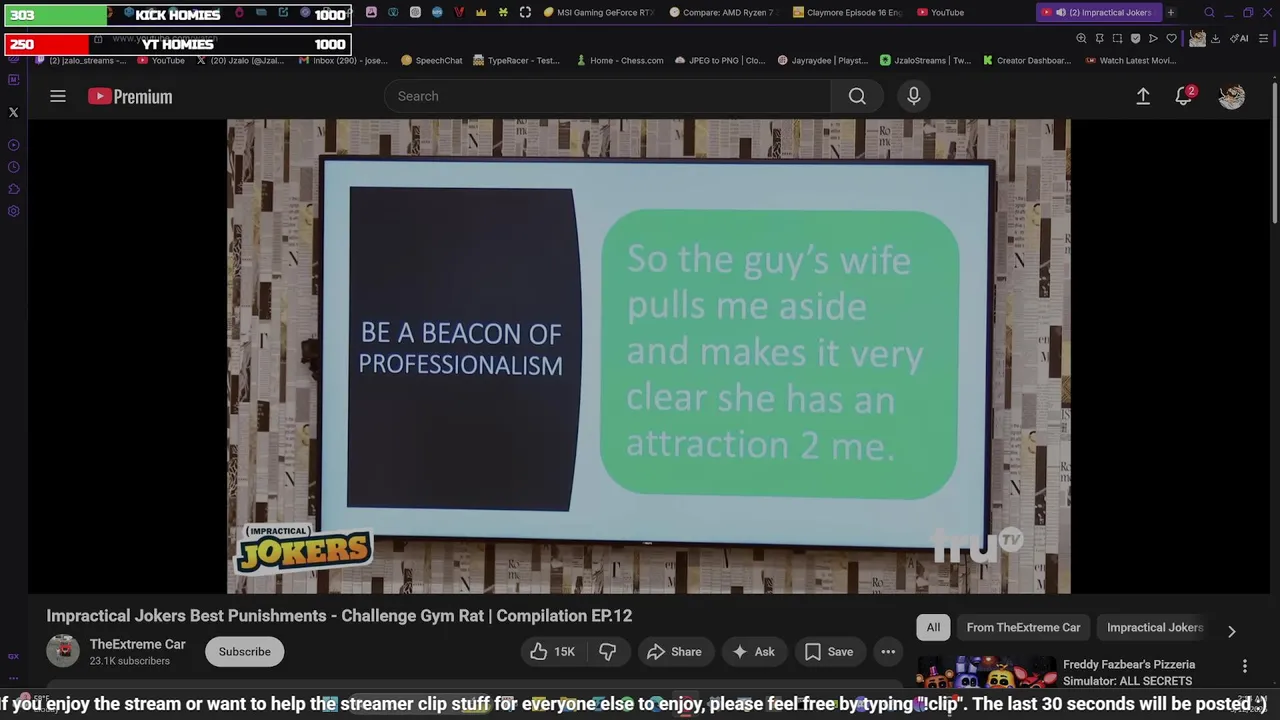Share the Impractical Jokers video
Image resolution: width=1280 pixels, height=720 pixels.
(x=674, y=652)
